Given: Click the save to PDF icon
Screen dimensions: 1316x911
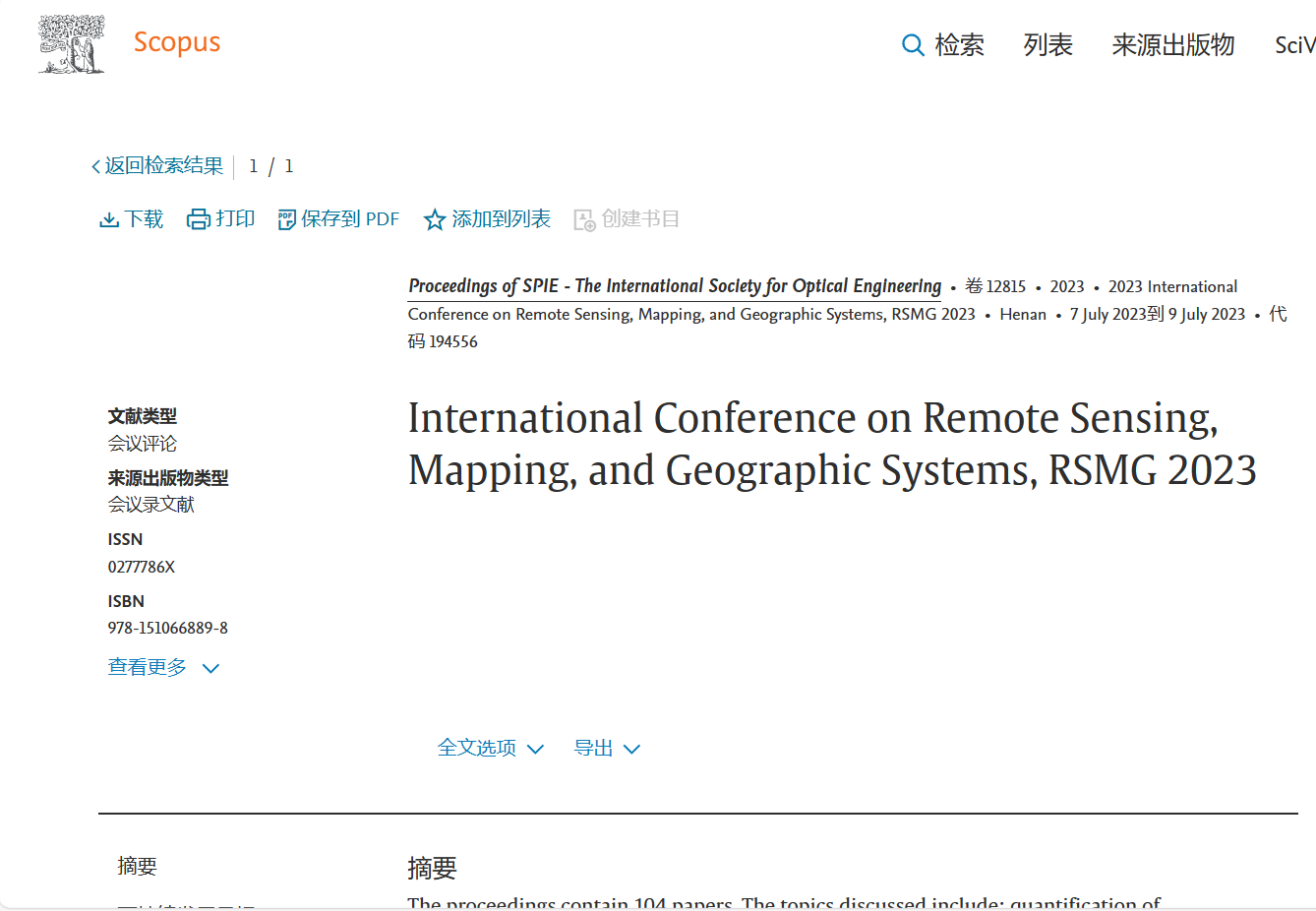Looking at the screenshot, I should point(286,219).
